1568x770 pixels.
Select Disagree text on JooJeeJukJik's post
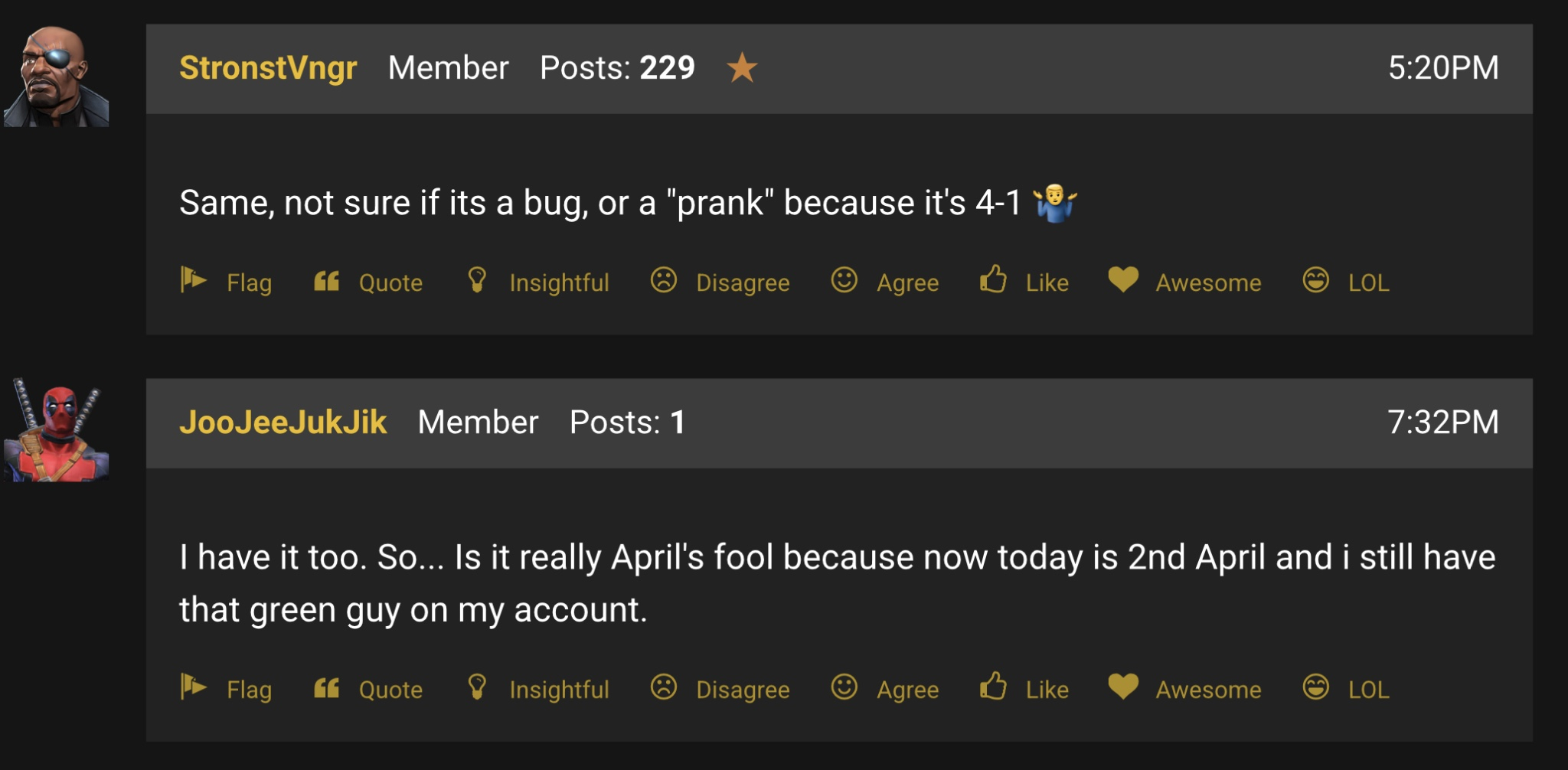coord(743,690)
